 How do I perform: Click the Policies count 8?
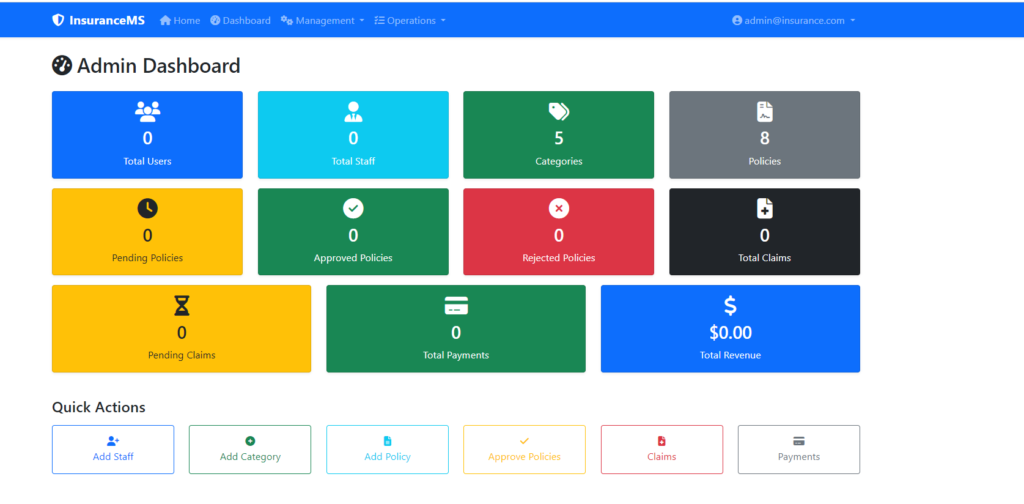(x=765, y=138)
